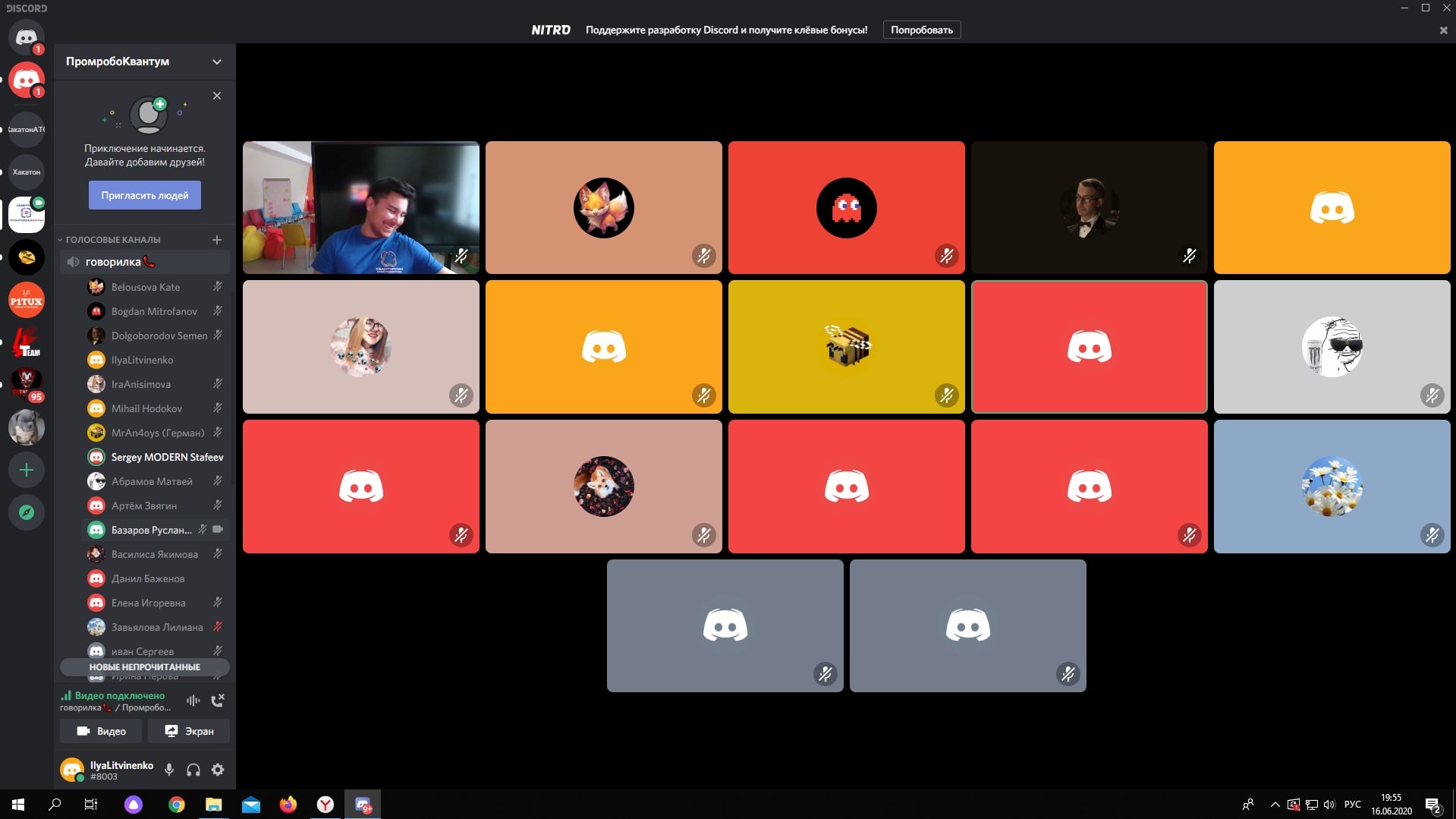Image resolution: width=1456 pixels, height=819 pixels.
Task: Select the bee avatar yellow tile
Action: (847, 347)
